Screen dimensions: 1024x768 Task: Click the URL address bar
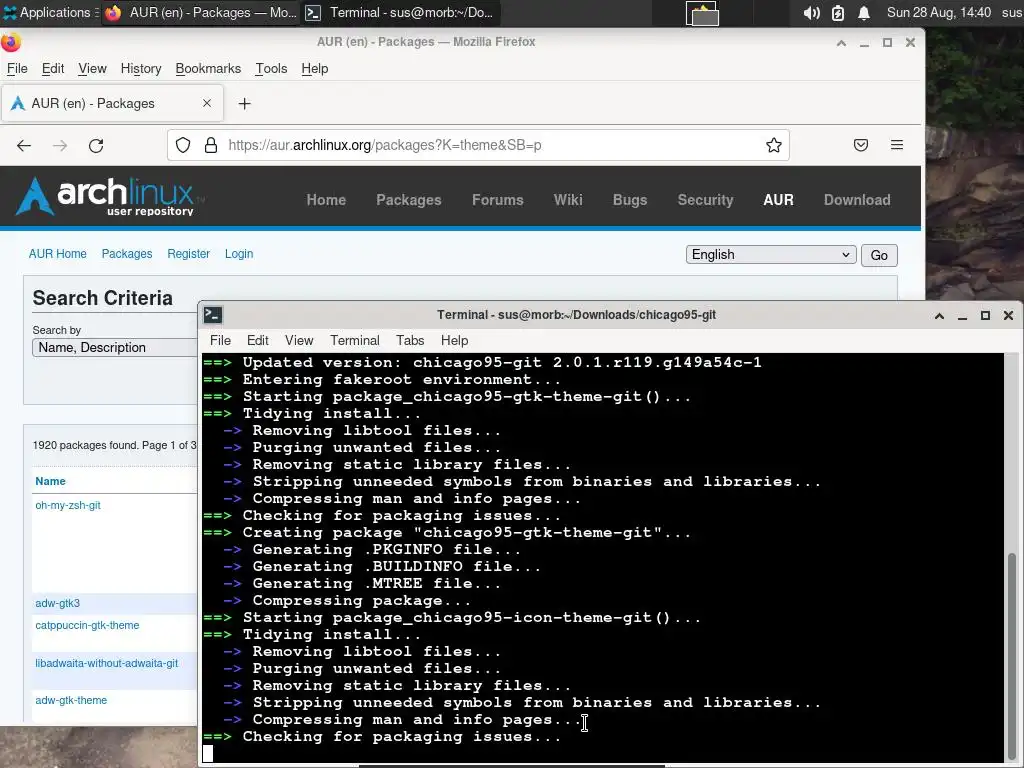click(478, 145)
